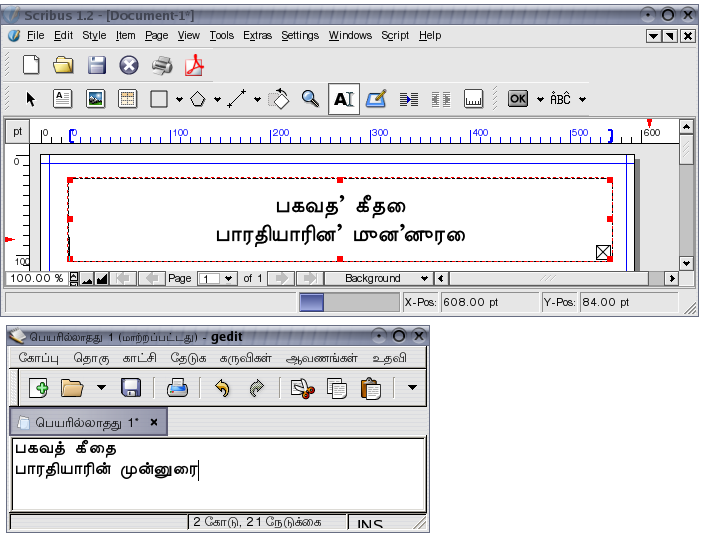
Task: Pick the Insert Table tool
Action: [127, 99]
